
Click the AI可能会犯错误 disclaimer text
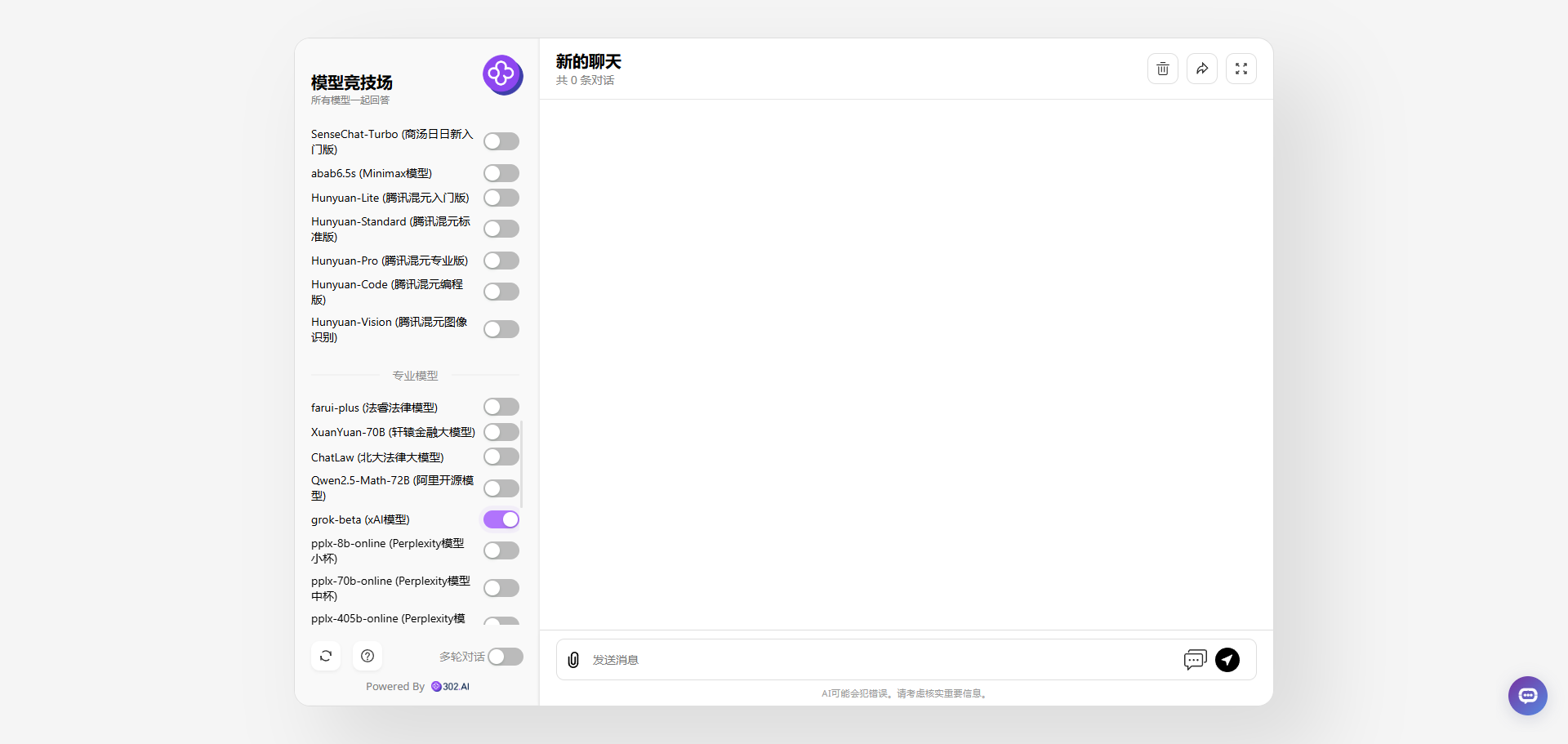click(906, 693)
